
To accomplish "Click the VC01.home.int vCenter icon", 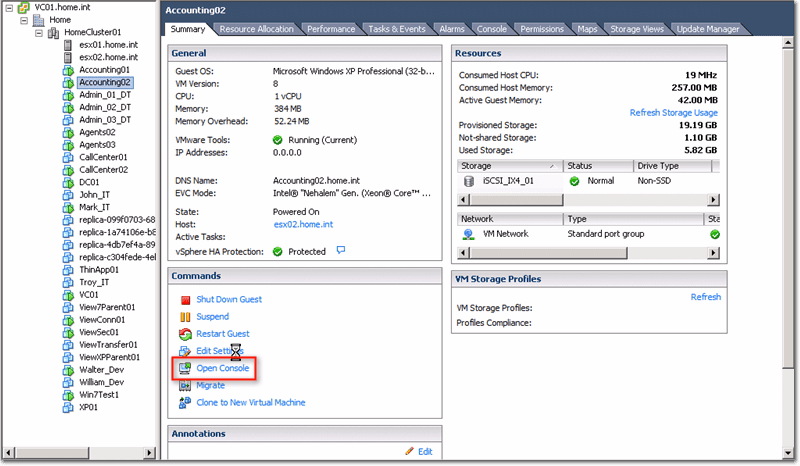I will (x=23, y=8).
